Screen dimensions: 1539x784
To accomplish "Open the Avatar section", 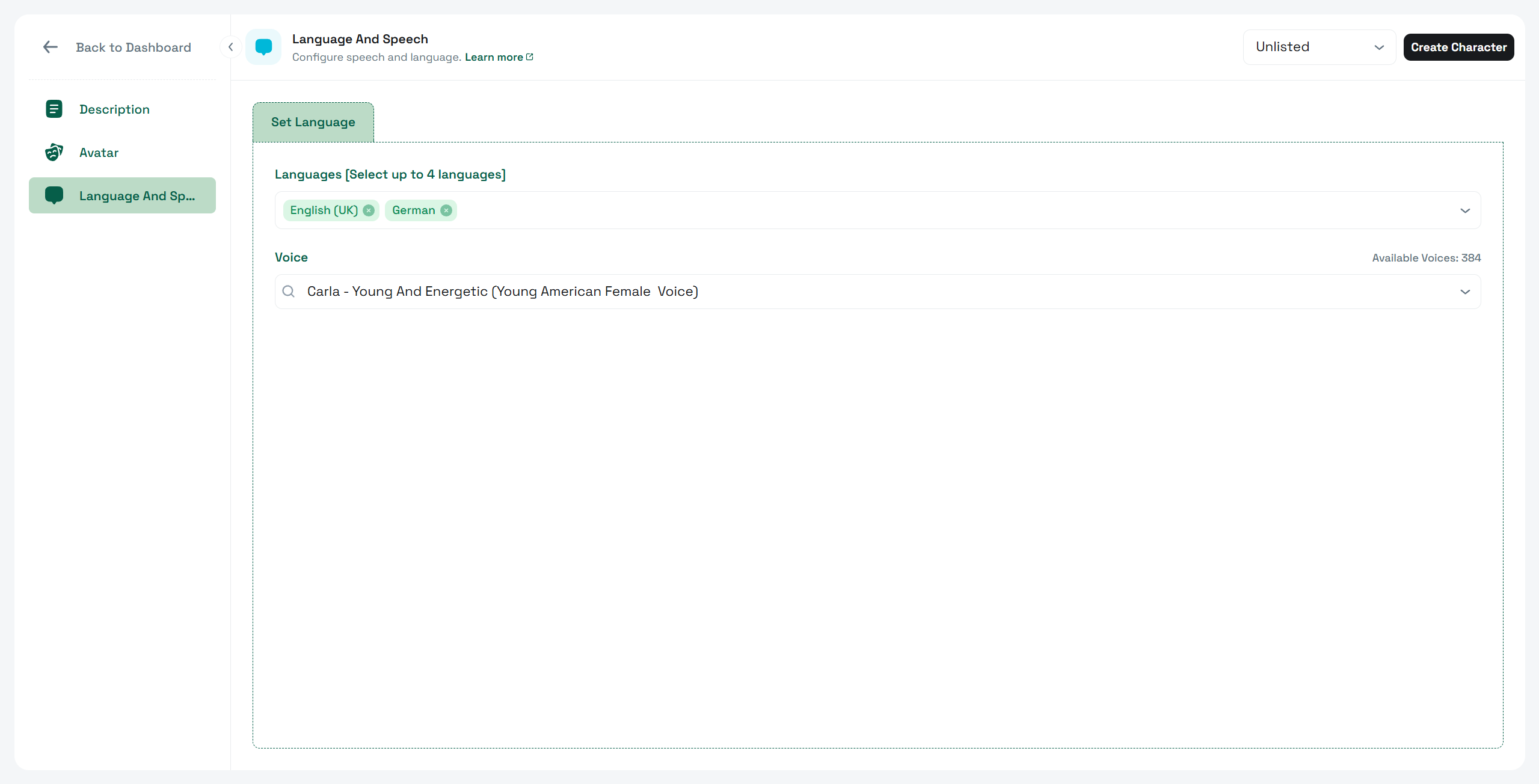I will (x=122, y=152).
